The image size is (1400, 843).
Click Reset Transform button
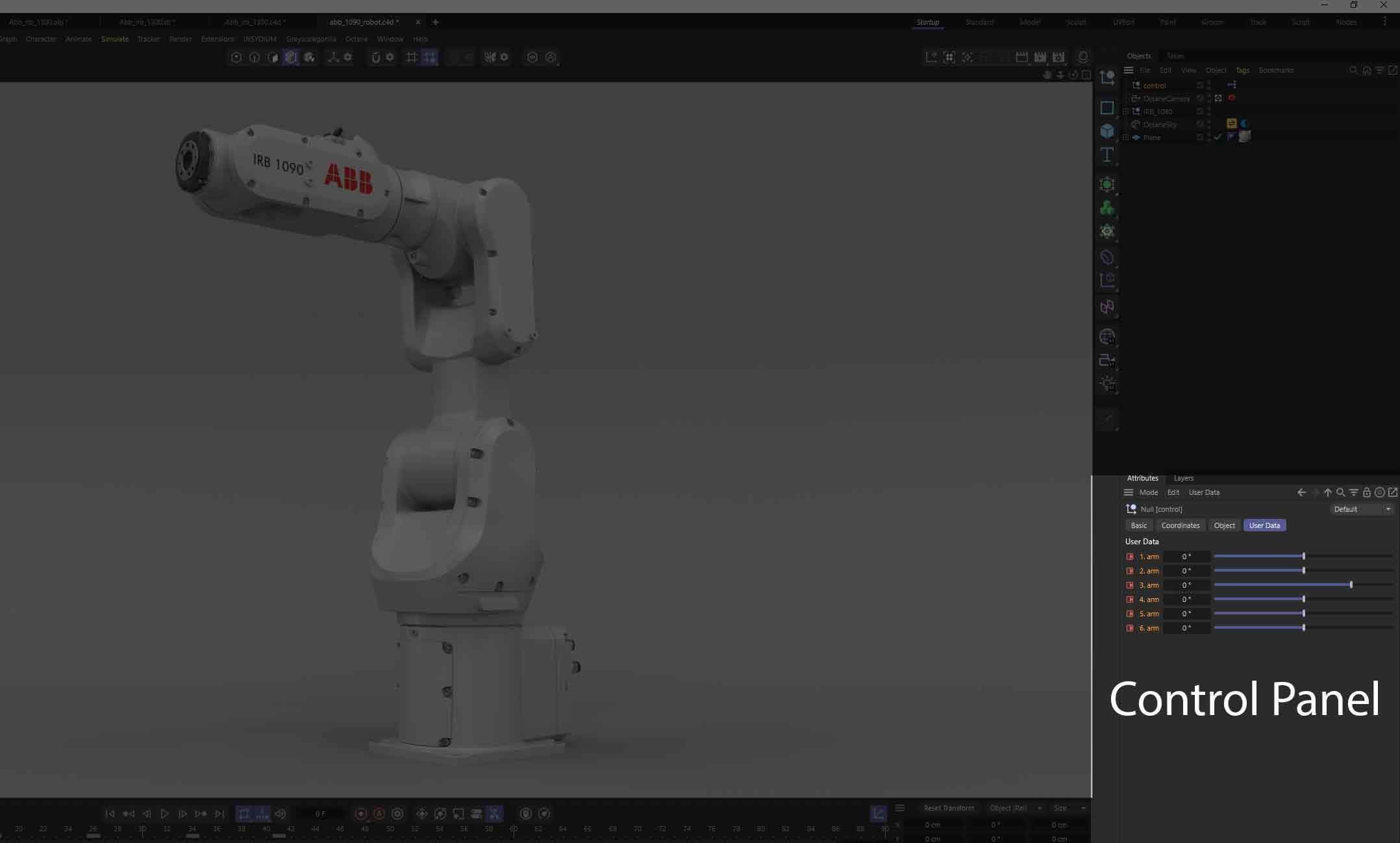coord(949,808)
